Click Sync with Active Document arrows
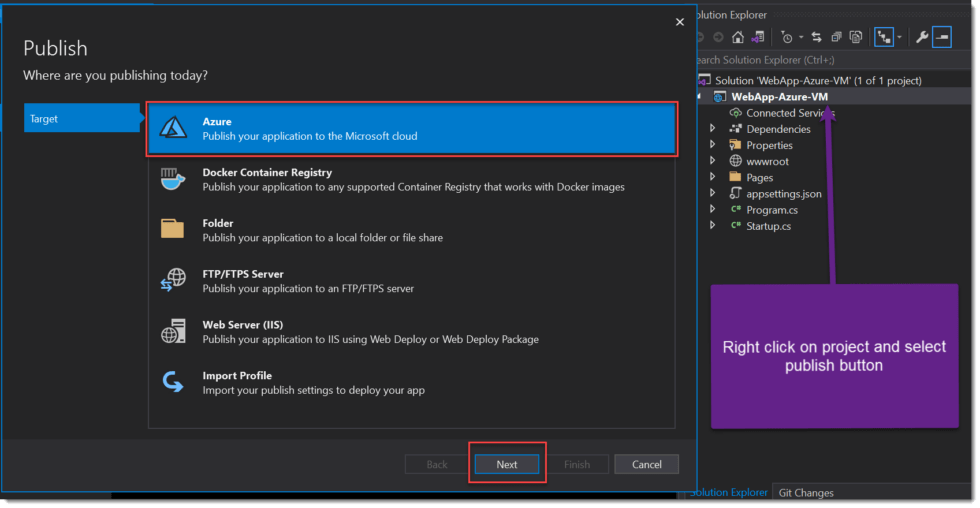This screenshot has height=508, width=980. coord(816,37)
